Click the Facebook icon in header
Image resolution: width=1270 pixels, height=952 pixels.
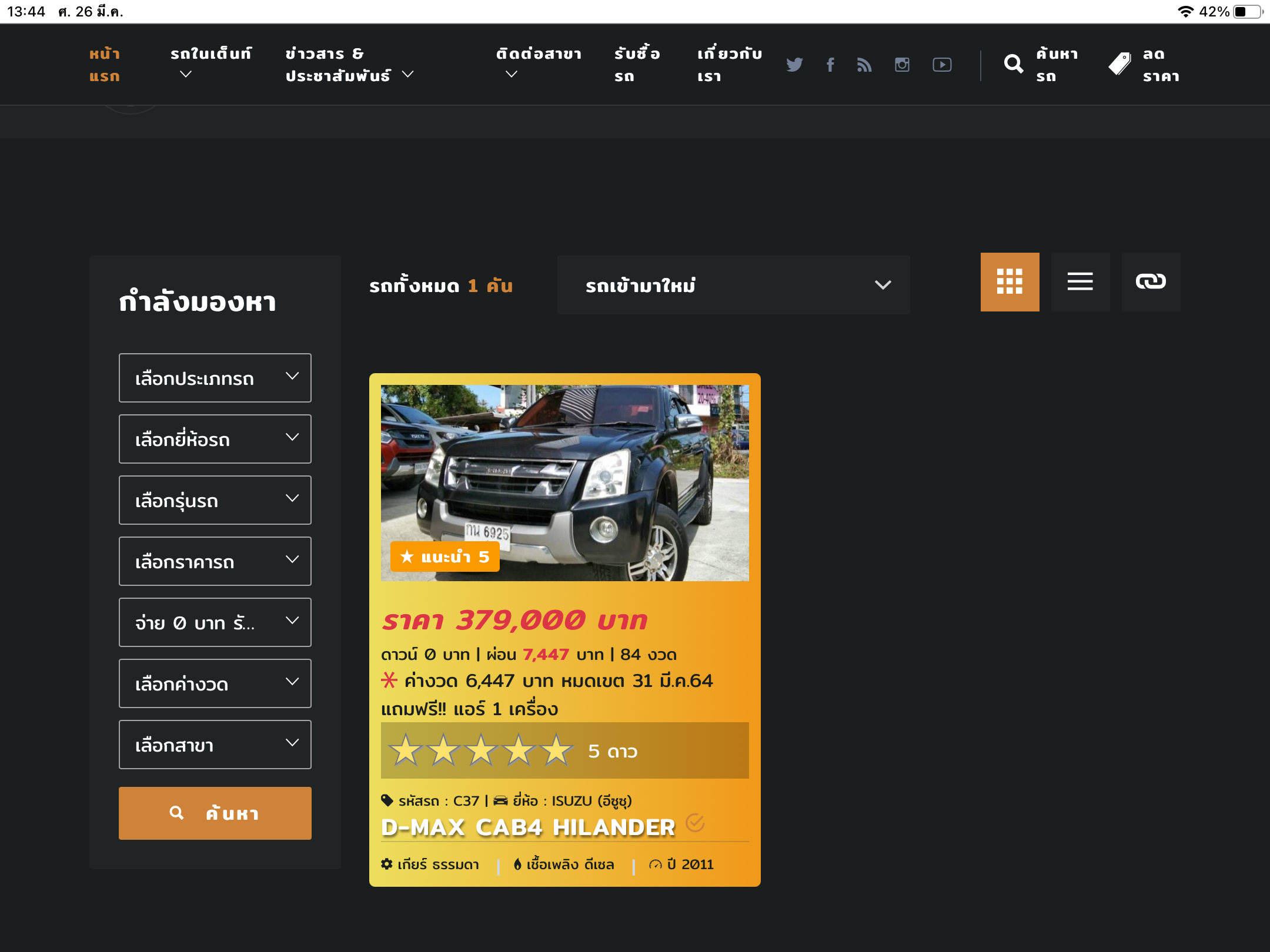[x=830, y=65]
